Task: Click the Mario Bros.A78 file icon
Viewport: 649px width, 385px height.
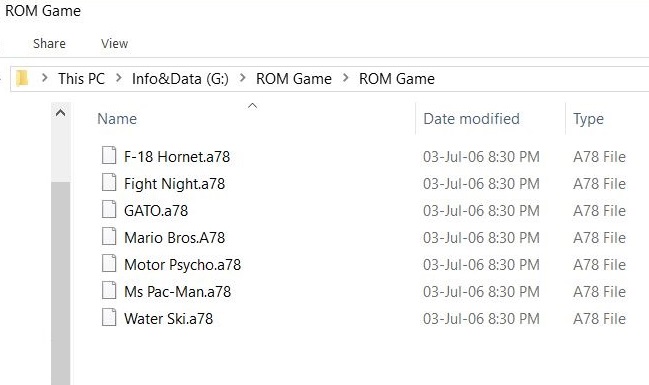Action: pos(109,236)
